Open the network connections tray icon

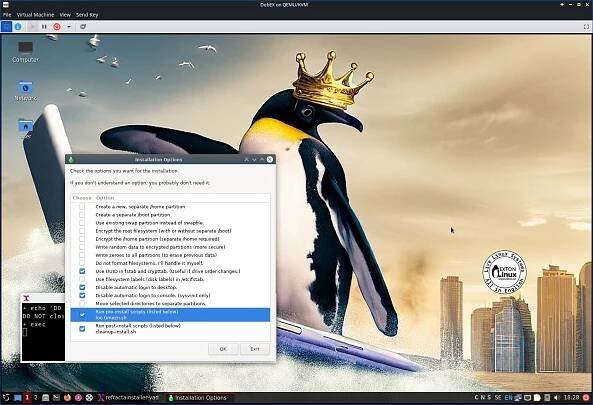[518, 398]
